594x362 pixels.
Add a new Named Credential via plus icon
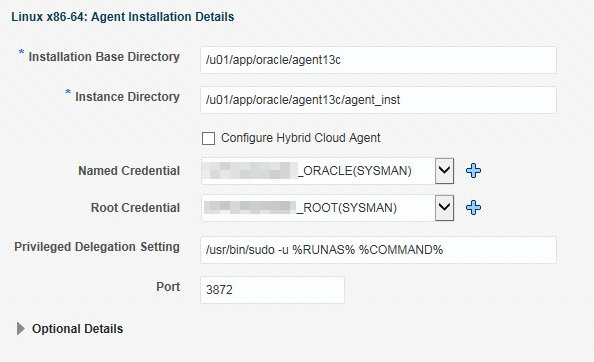pyautogui.click(x=473, y=171)
